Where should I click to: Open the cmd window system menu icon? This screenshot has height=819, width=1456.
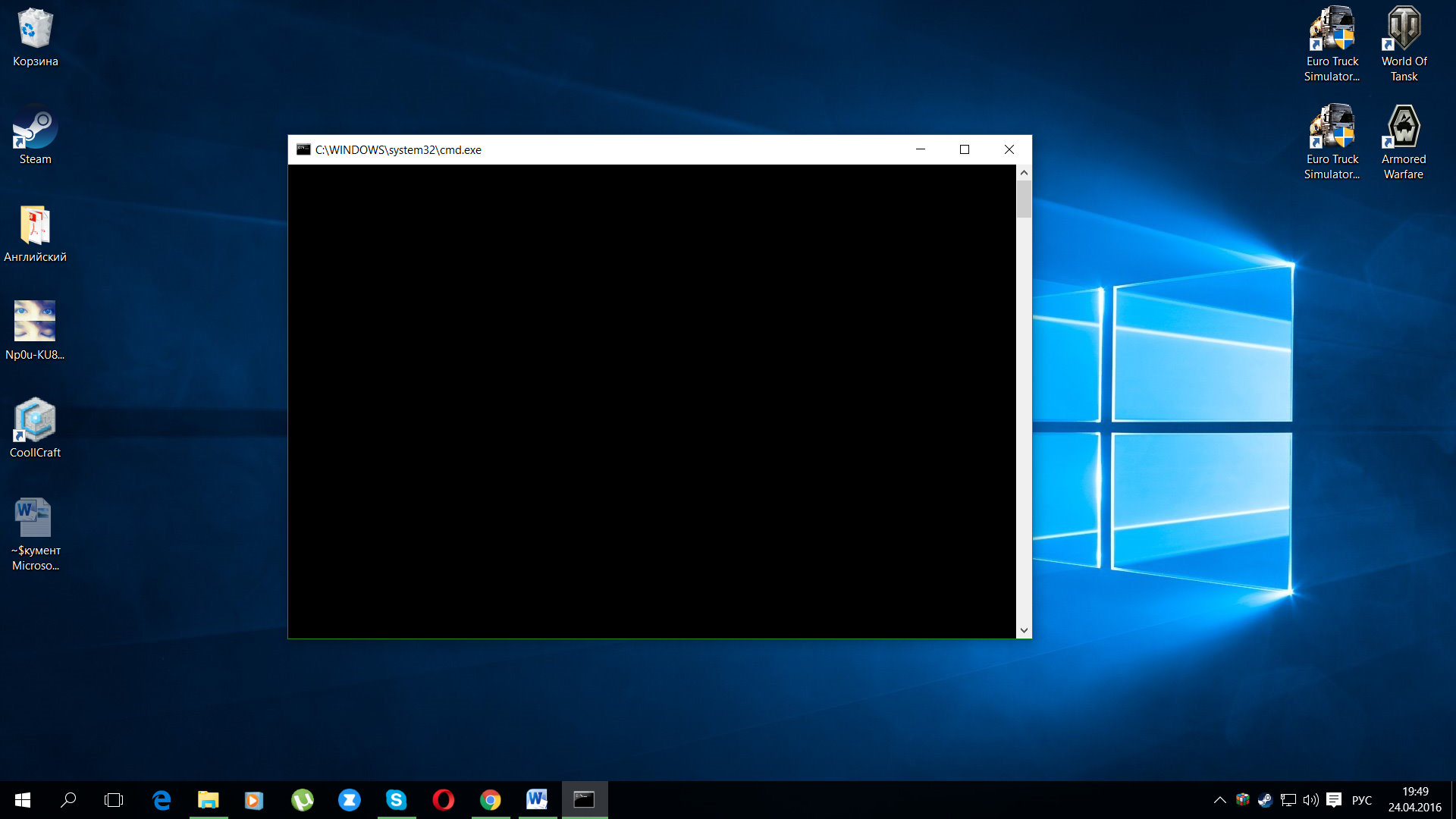(303, 149)
